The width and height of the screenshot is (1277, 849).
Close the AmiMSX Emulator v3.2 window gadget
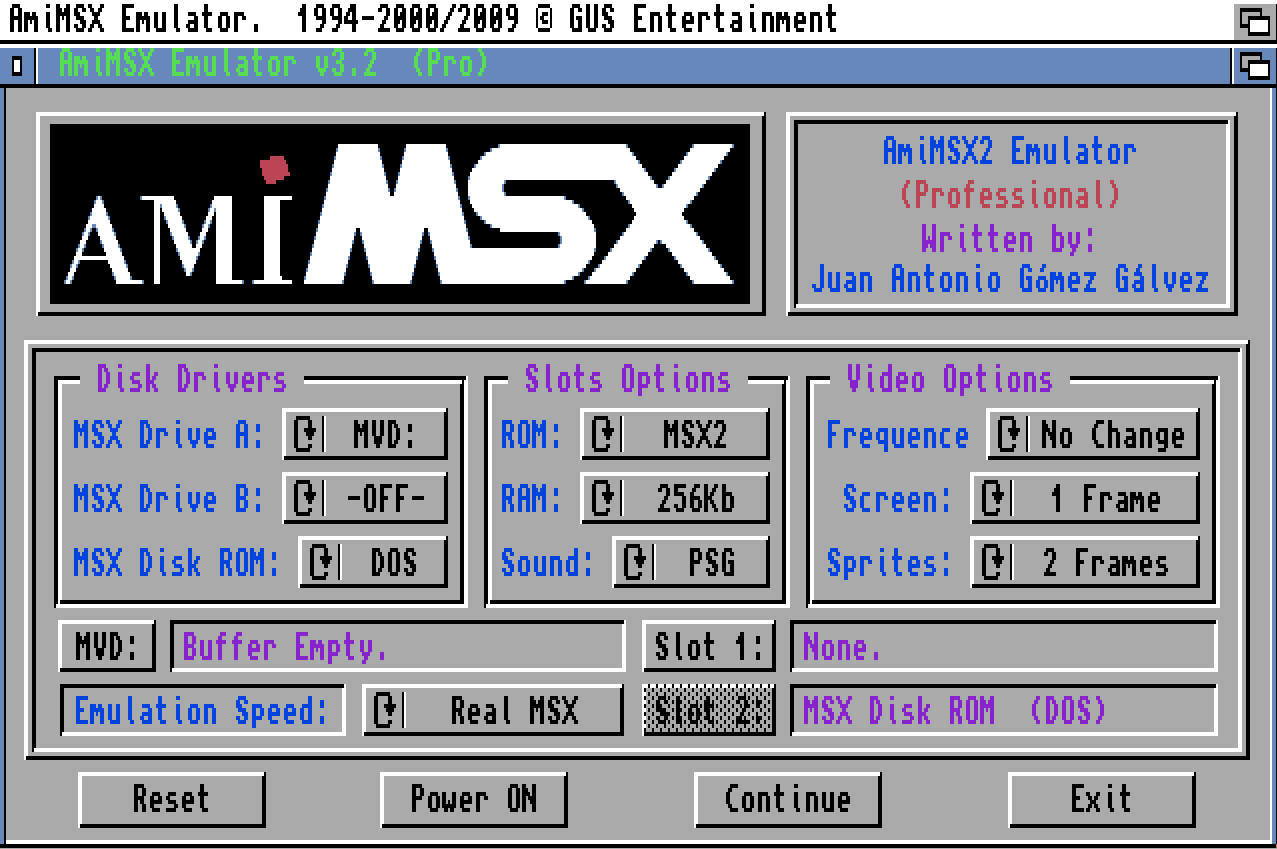point(17,66)
